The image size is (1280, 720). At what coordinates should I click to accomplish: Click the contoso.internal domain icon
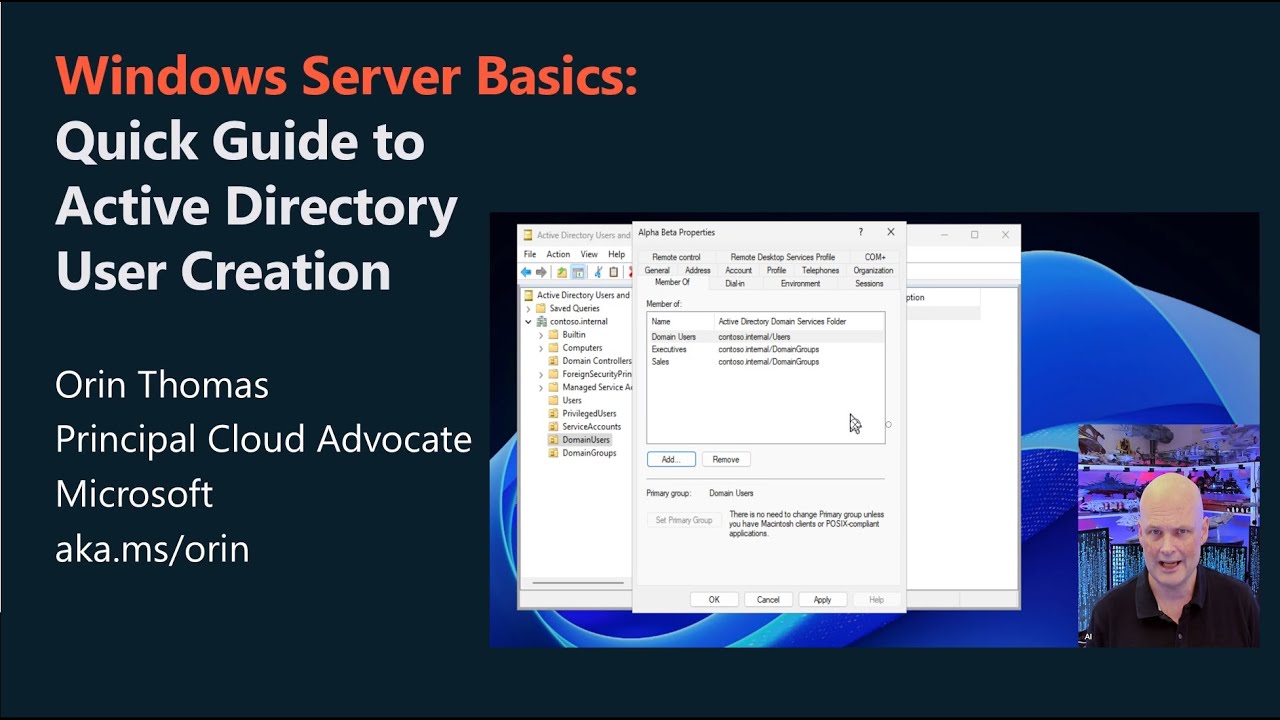pos(542,322)
